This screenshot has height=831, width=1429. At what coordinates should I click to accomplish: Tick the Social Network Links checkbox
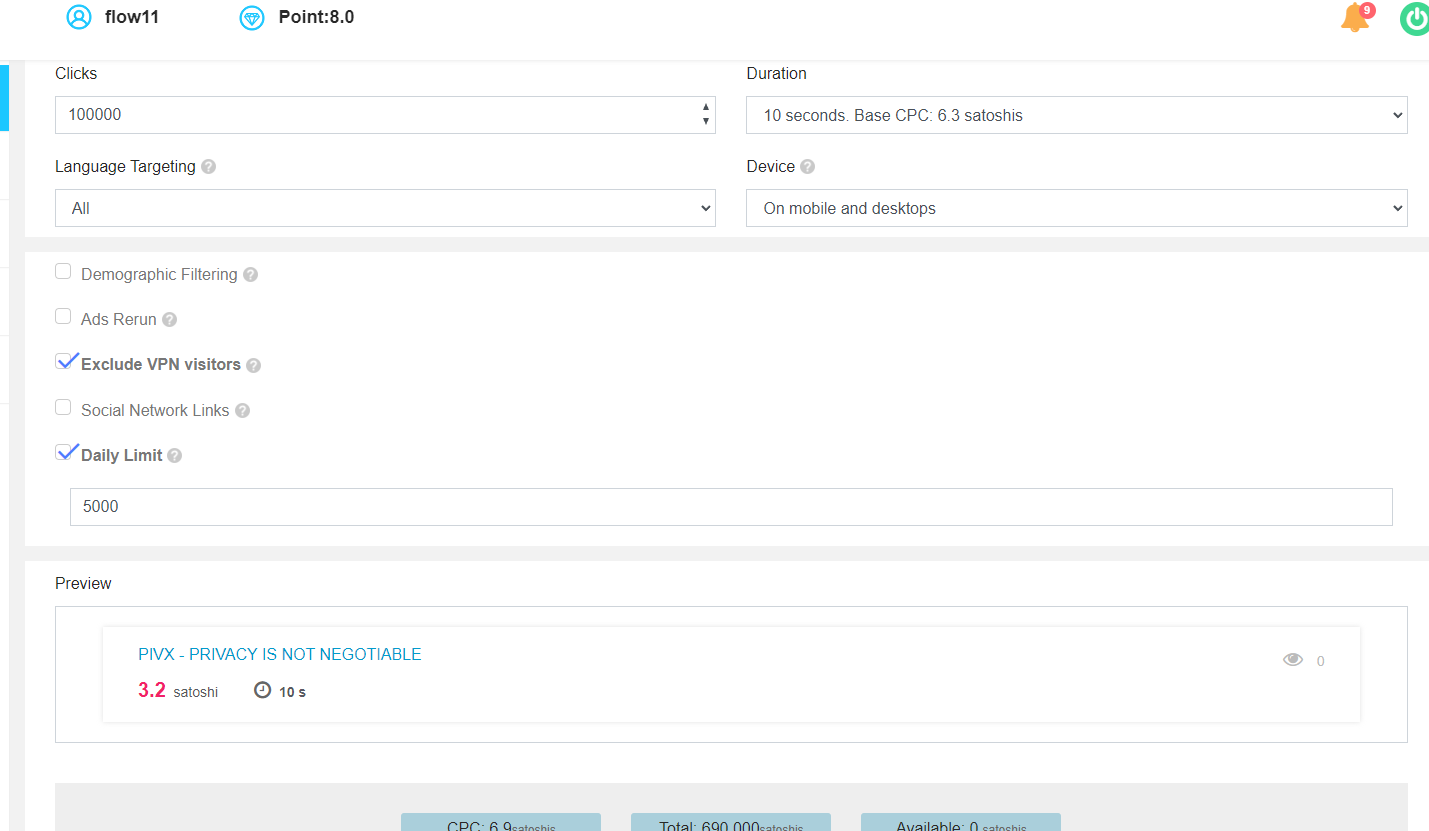click(x=63, y=408)
